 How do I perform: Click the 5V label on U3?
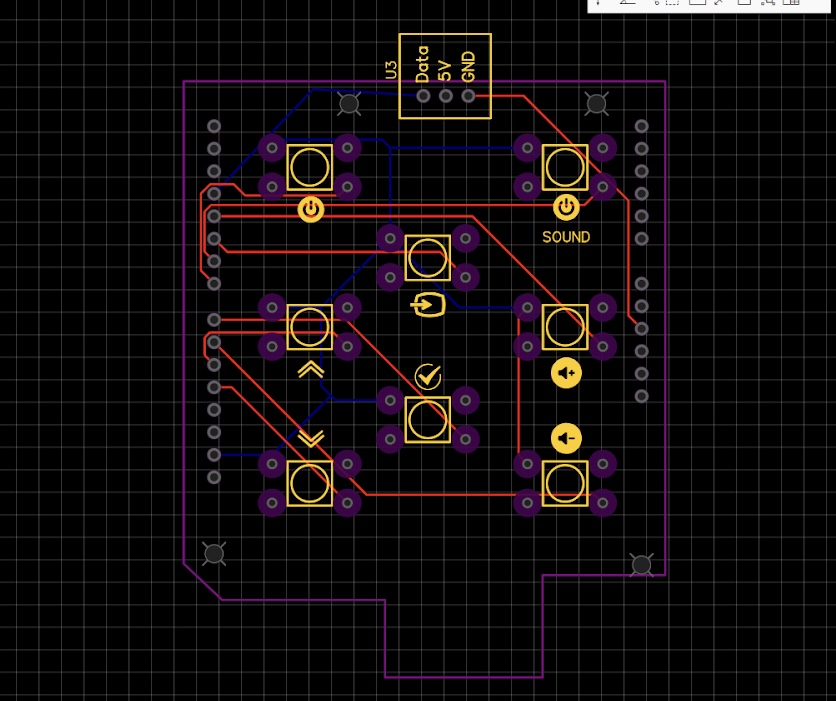(445, 71)
